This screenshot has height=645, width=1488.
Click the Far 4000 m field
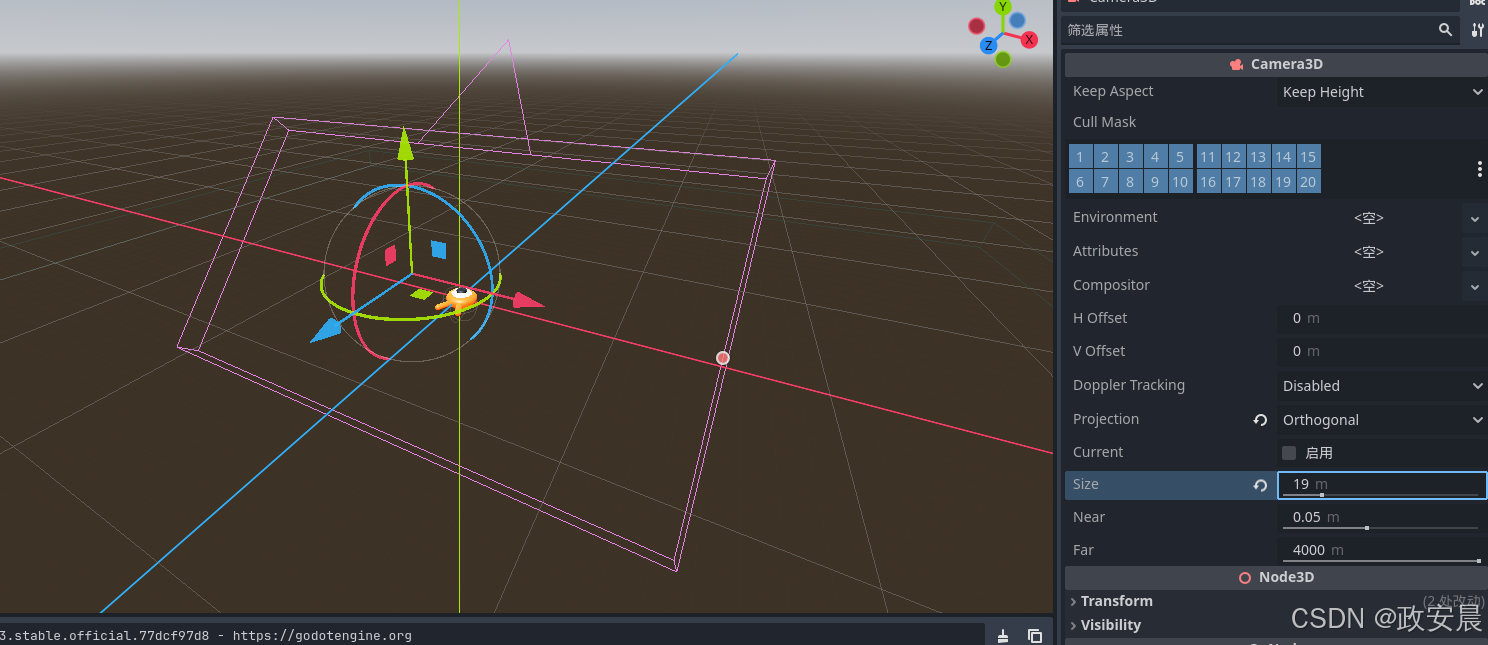[1382, 550]
